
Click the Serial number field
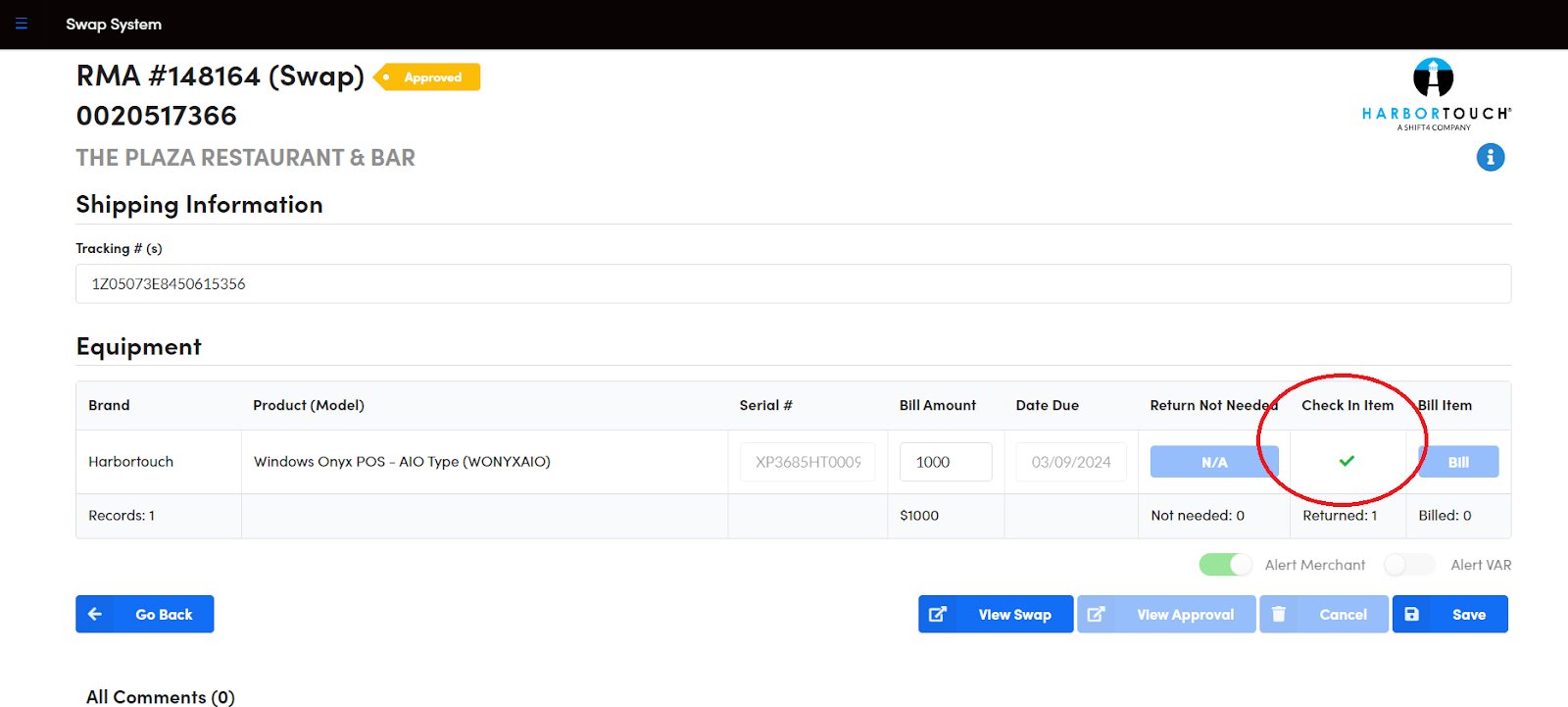click(x=808, y=462)
